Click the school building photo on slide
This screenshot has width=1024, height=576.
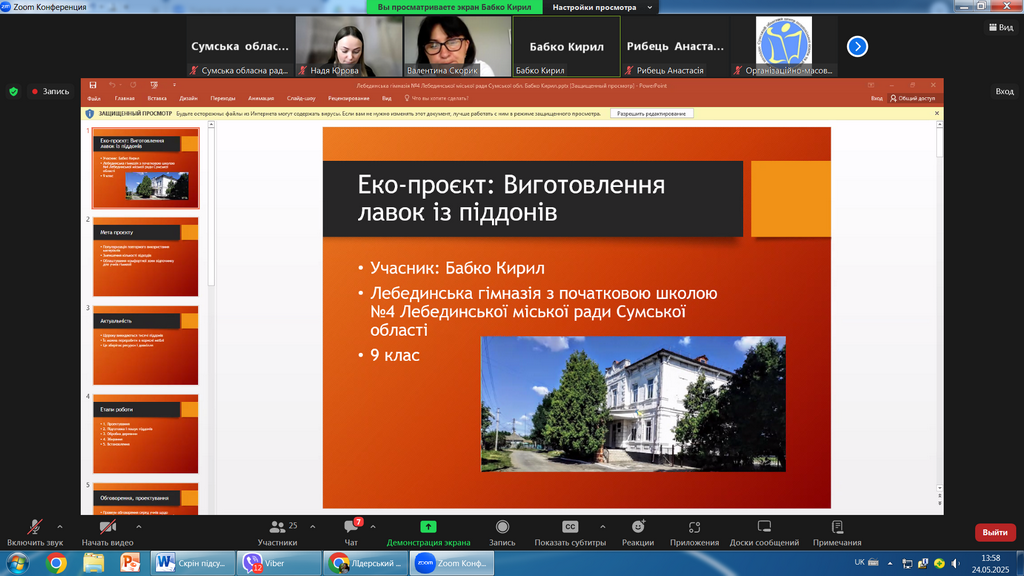point(633,404)
